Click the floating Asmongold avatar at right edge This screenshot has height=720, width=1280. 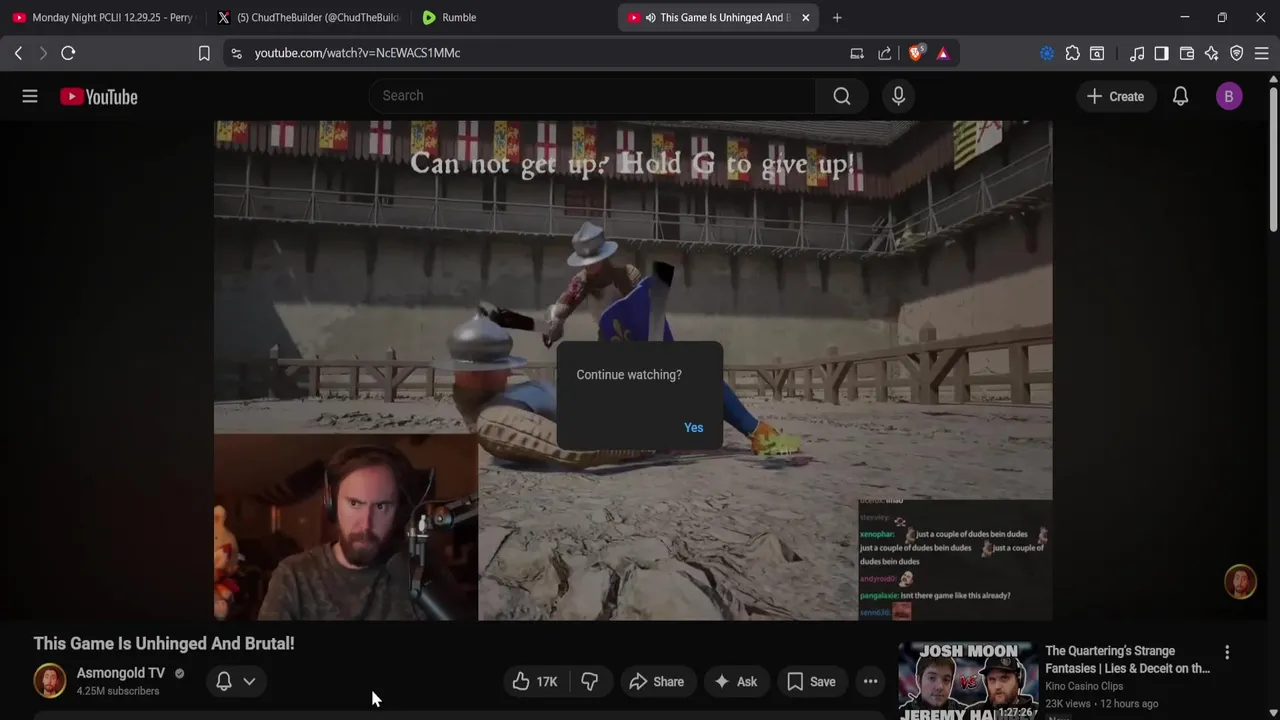click(x=1240, y=582)
